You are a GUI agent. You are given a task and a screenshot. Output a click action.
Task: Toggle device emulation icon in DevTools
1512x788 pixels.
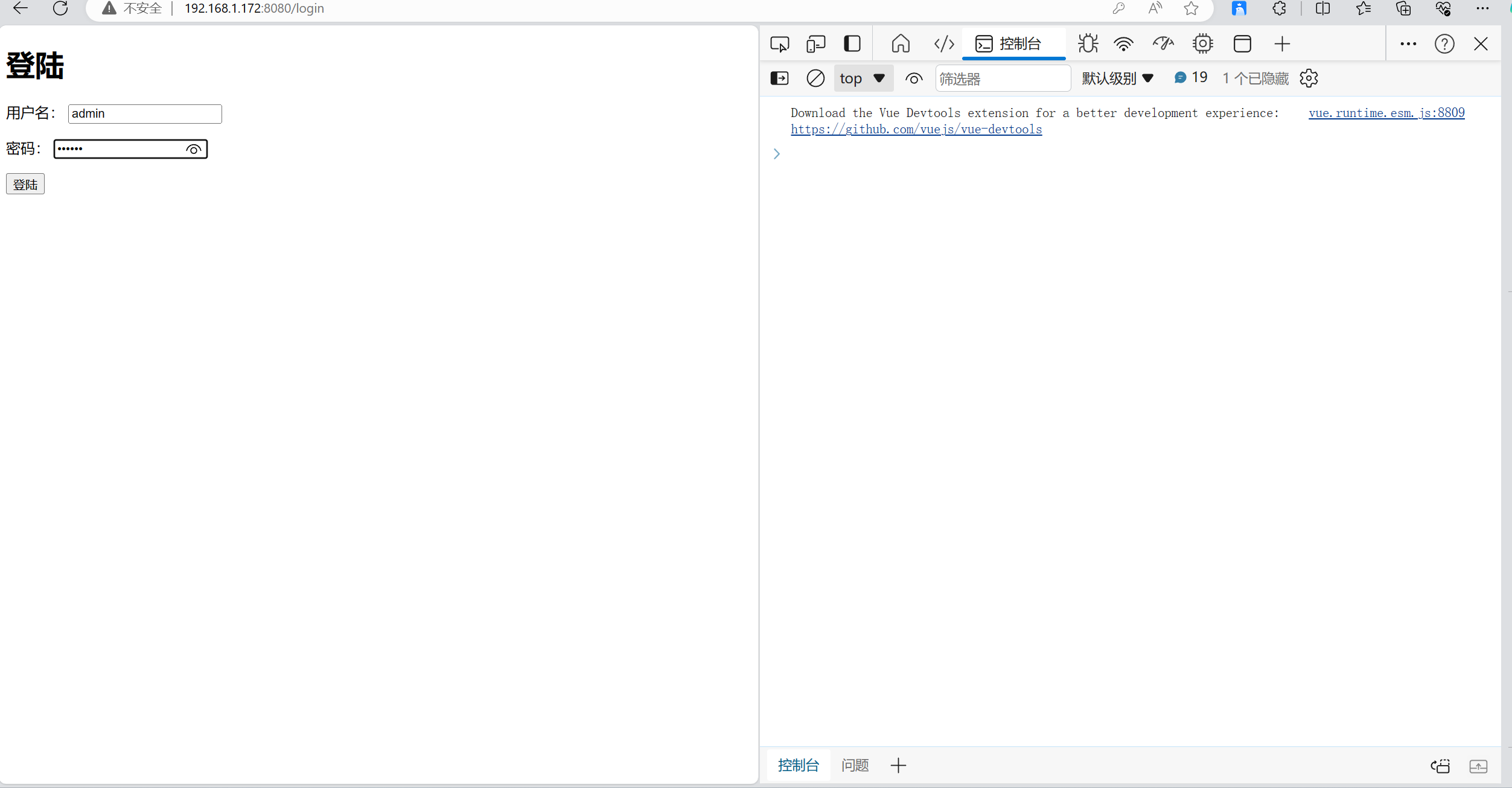click(x=815, y=44)
